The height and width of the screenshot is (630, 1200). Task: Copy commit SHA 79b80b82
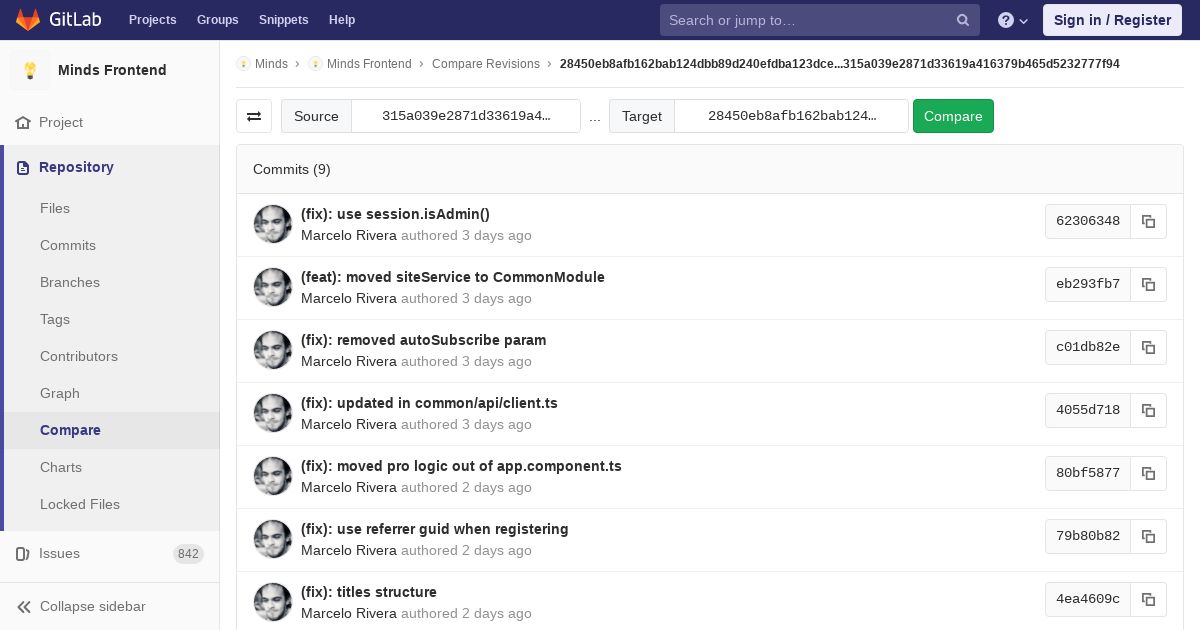[x=1148, y=536]
